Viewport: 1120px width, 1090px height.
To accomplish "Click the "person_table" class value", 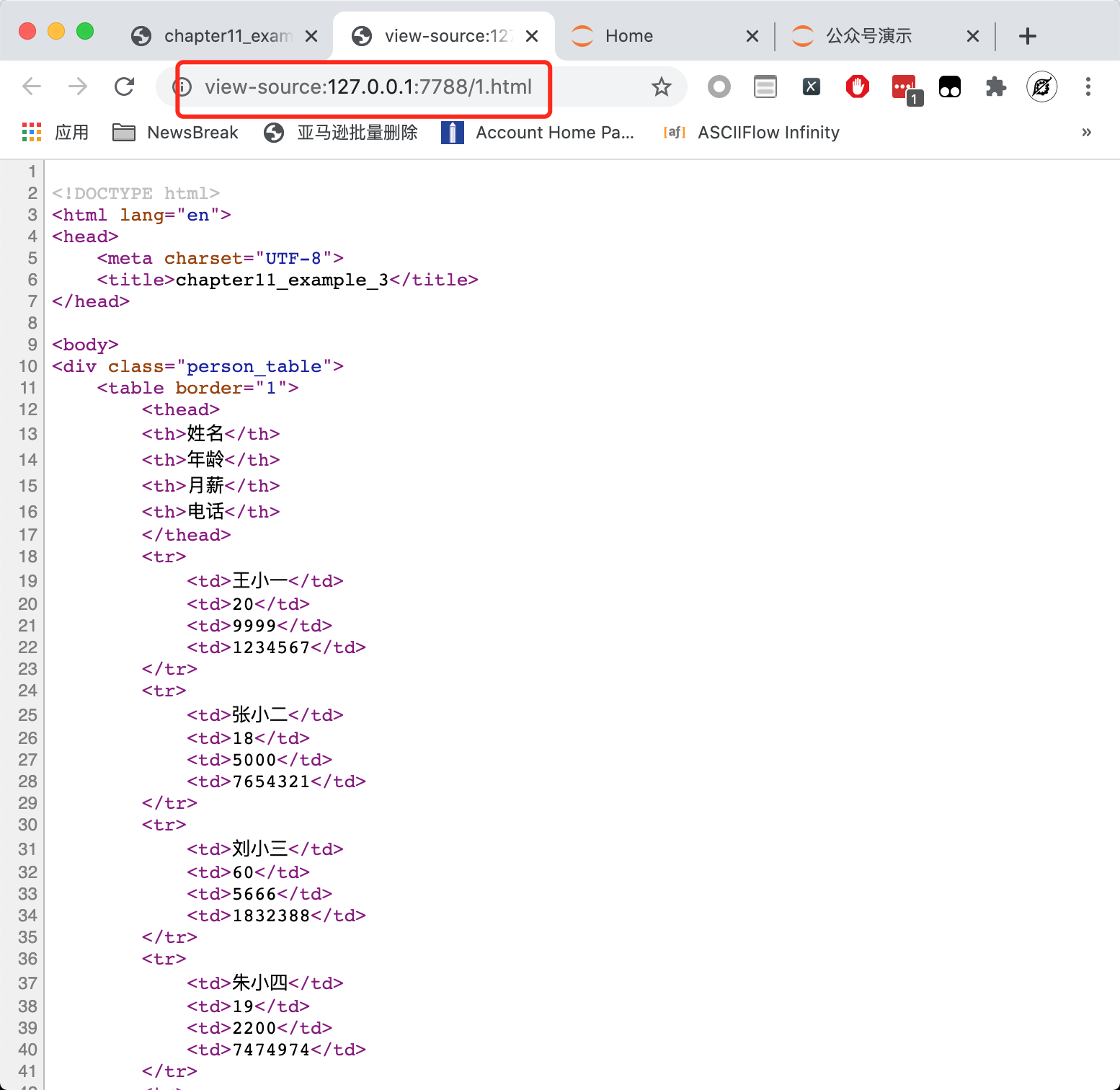I will pos(254,366).
